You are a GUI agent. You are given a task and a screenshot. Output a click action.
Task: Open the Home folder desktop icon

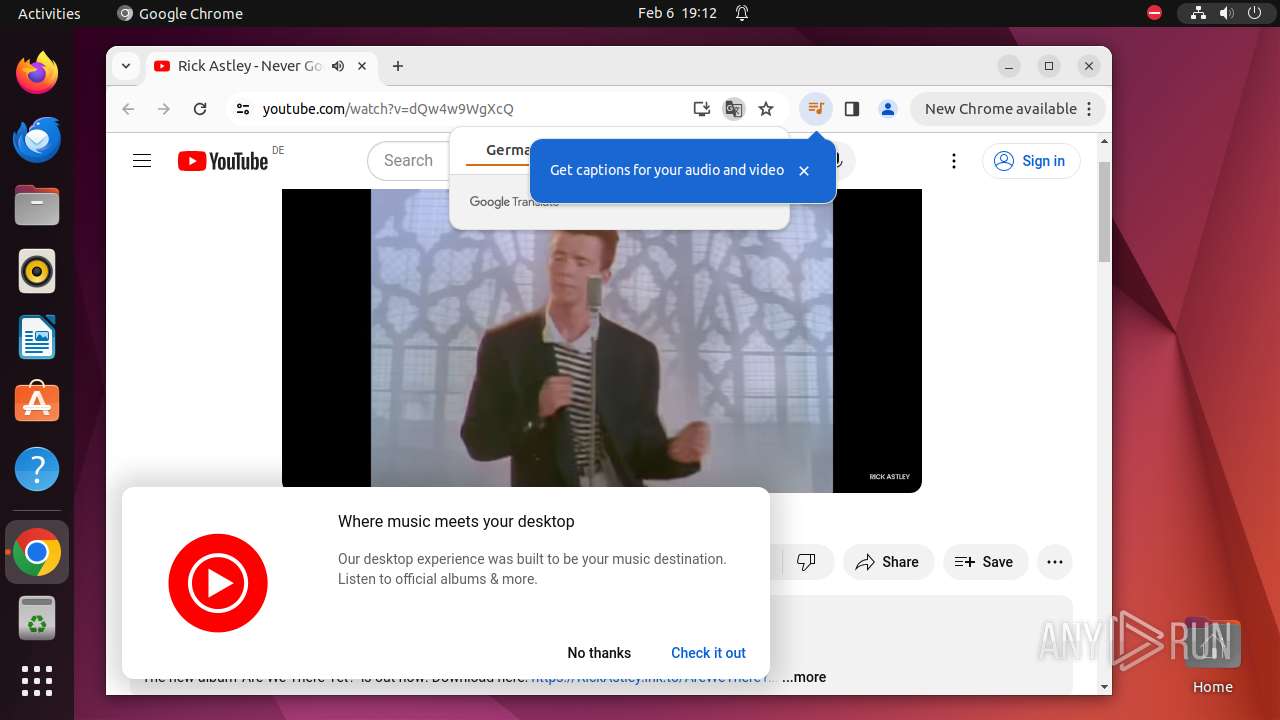[x=1212, y=655]
